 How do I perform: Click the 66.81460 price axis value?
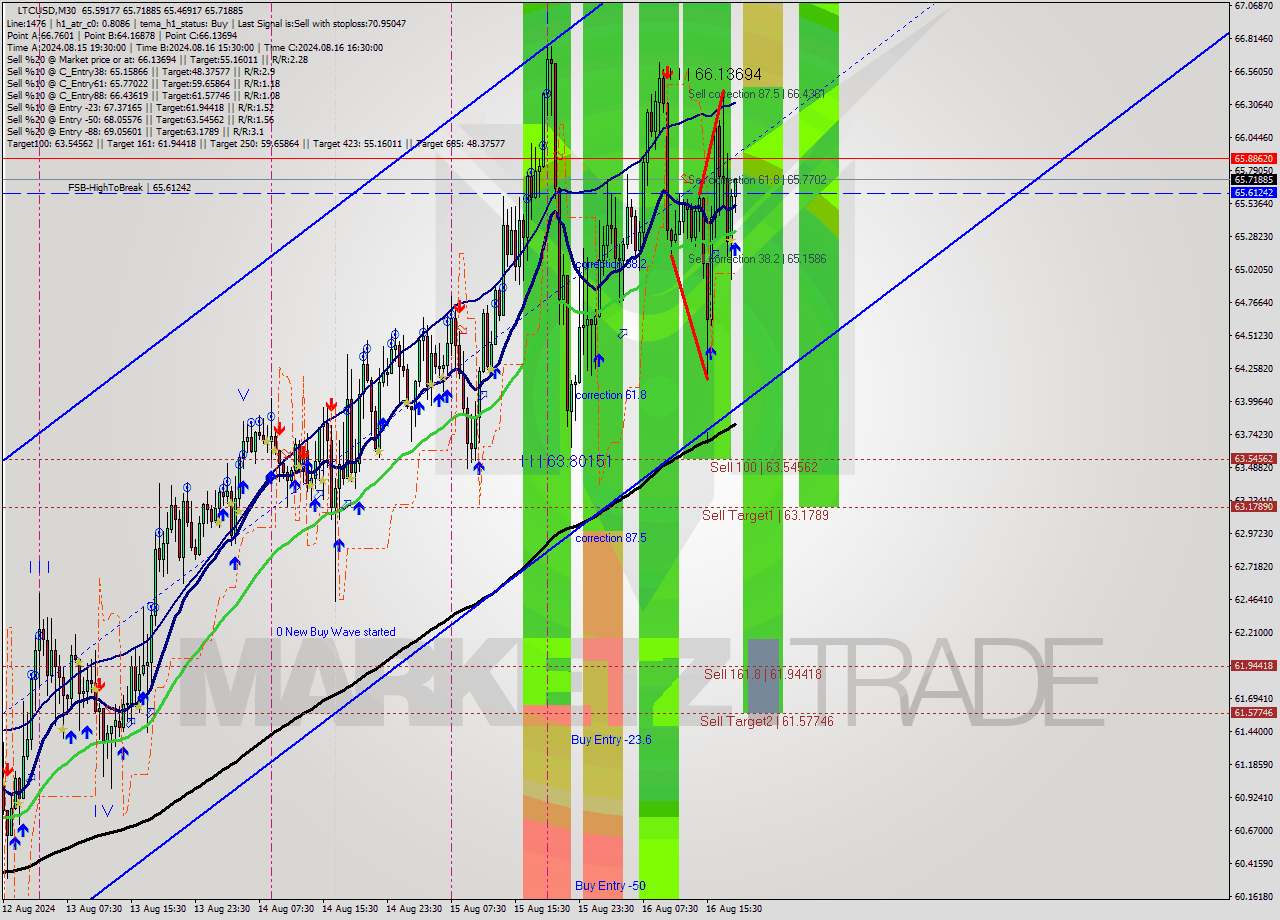[1254, 39]
